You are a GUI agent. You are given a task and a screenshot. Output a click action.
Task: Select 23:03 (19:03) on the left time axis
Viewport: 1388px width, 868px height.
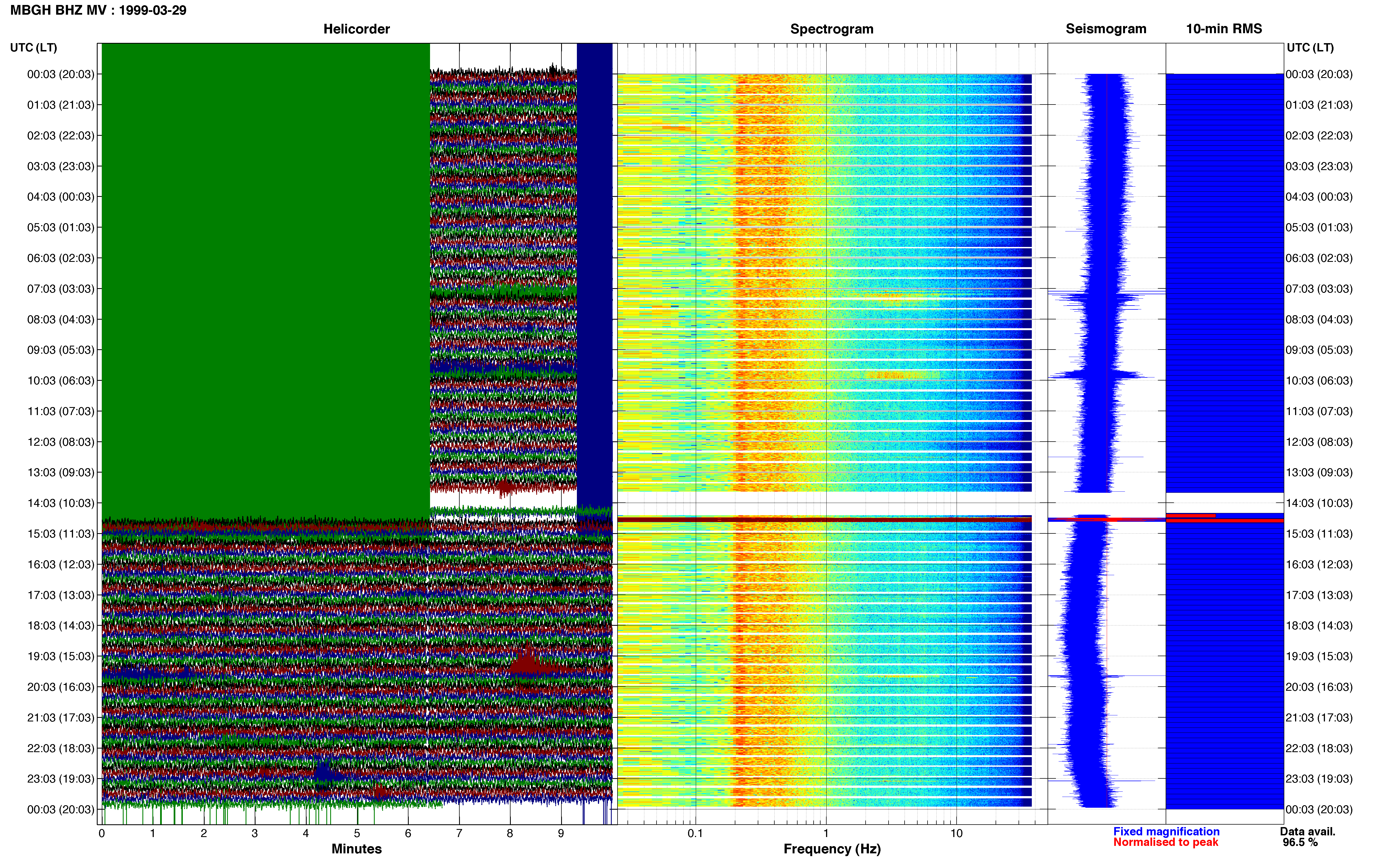click(61, 779)
